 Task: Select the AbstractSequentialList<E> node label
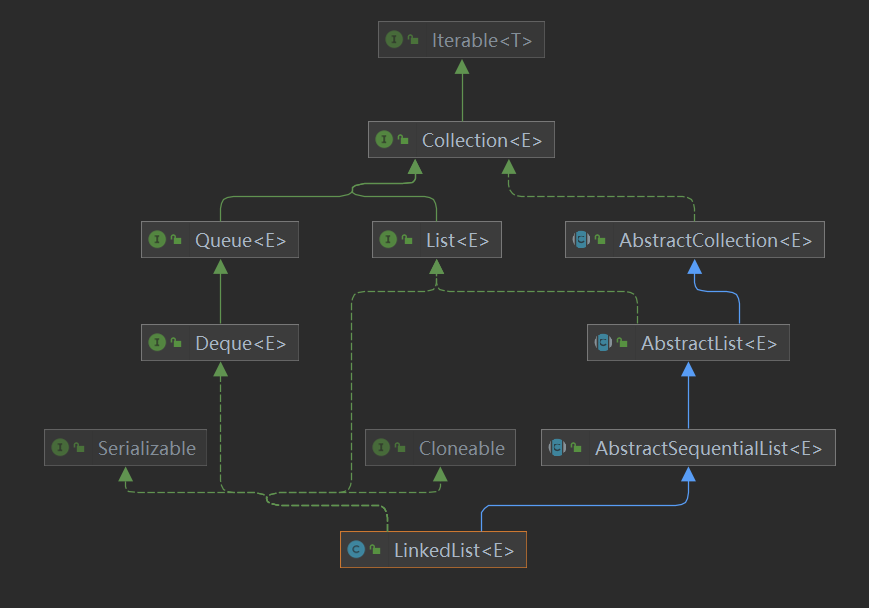click(708, 448)
